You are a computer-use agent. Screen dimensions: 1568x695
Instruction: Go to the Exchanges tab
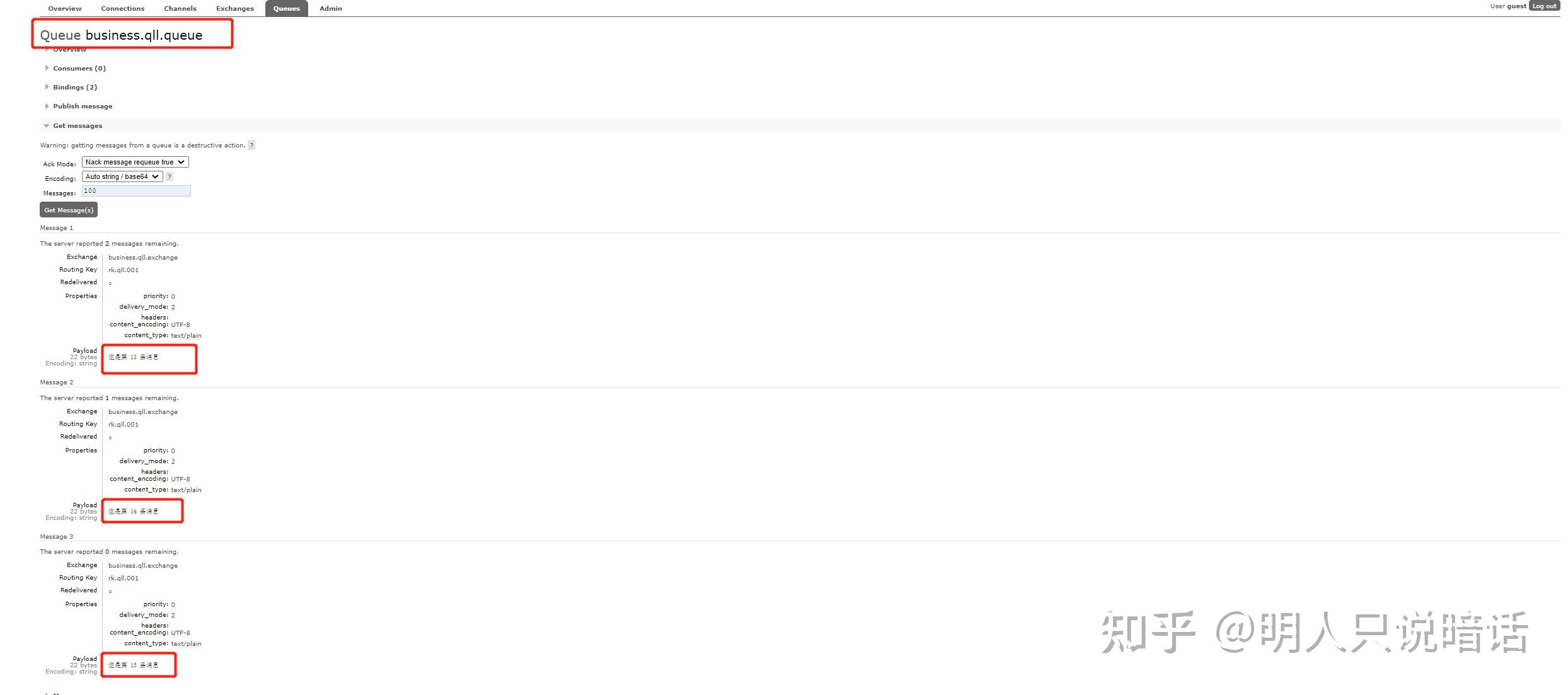pyautogui.click(x=235, y=8)
